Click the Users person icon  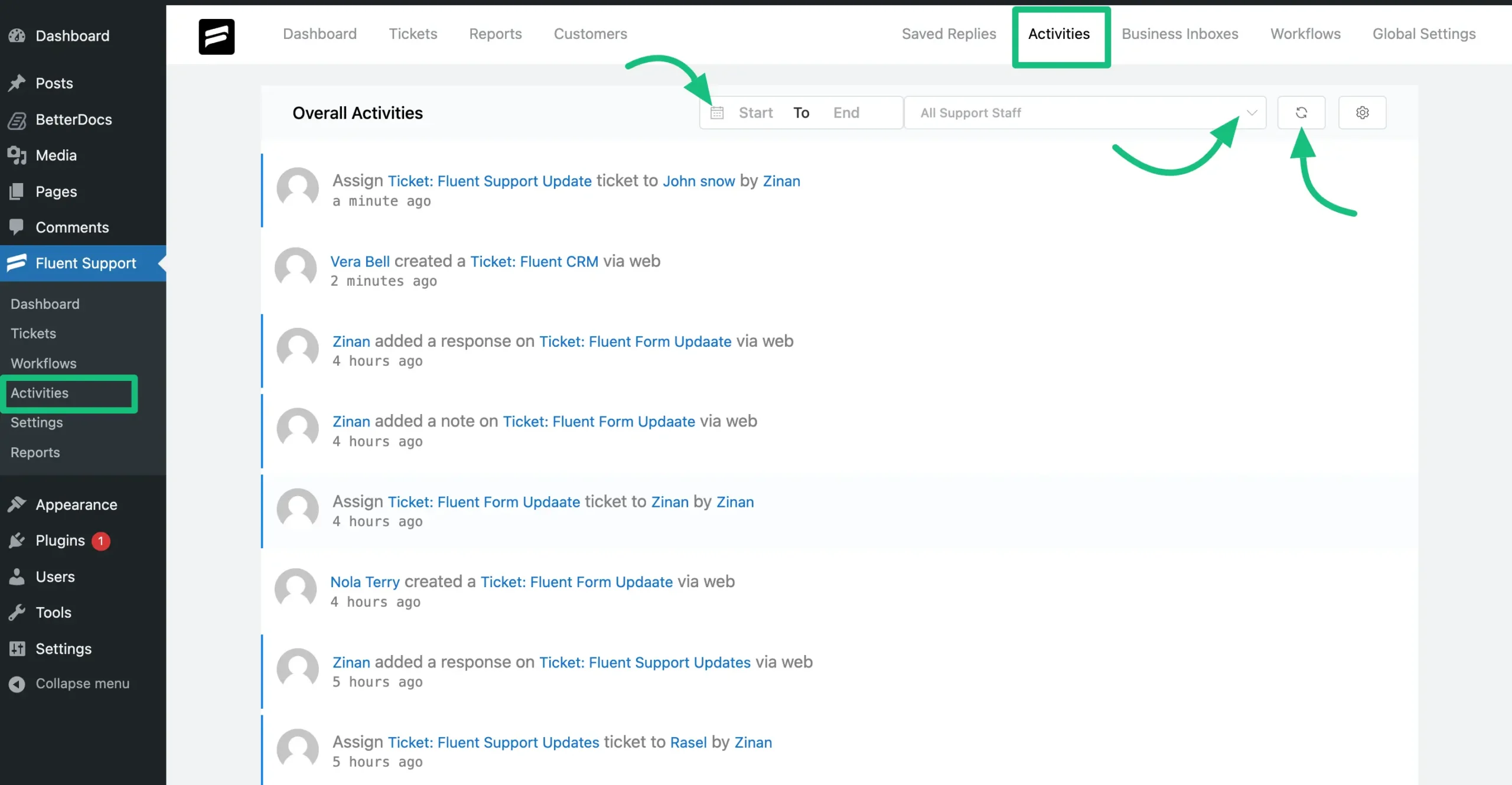pos(17,576)
